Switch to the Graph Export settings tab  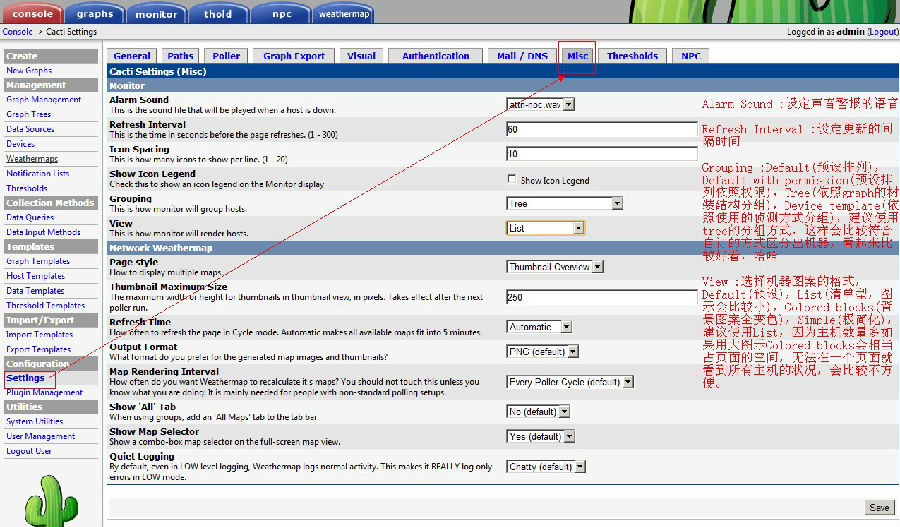tap(294, 56)
